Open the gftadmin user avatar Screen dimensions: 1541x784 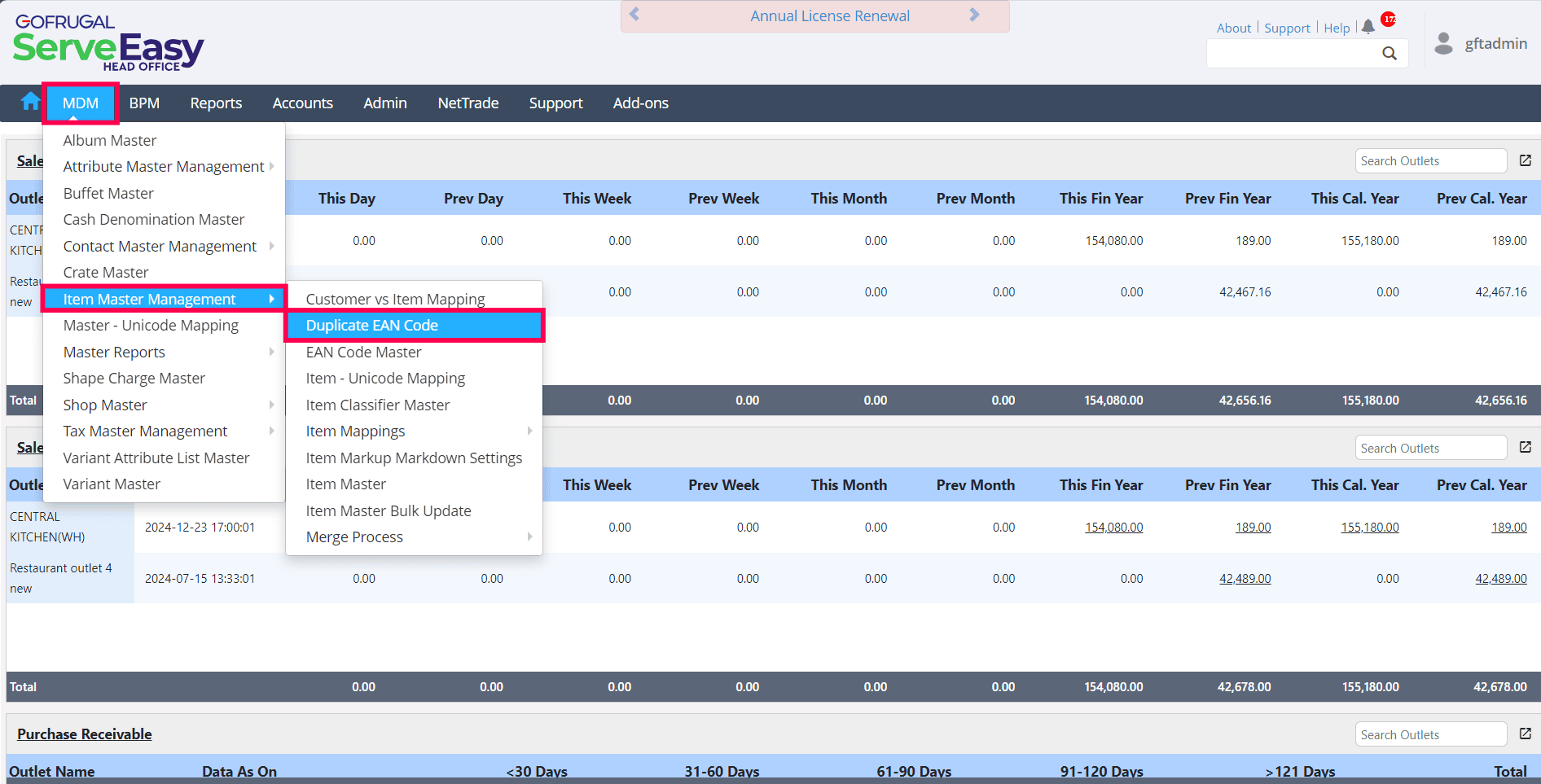(1444, 43)
